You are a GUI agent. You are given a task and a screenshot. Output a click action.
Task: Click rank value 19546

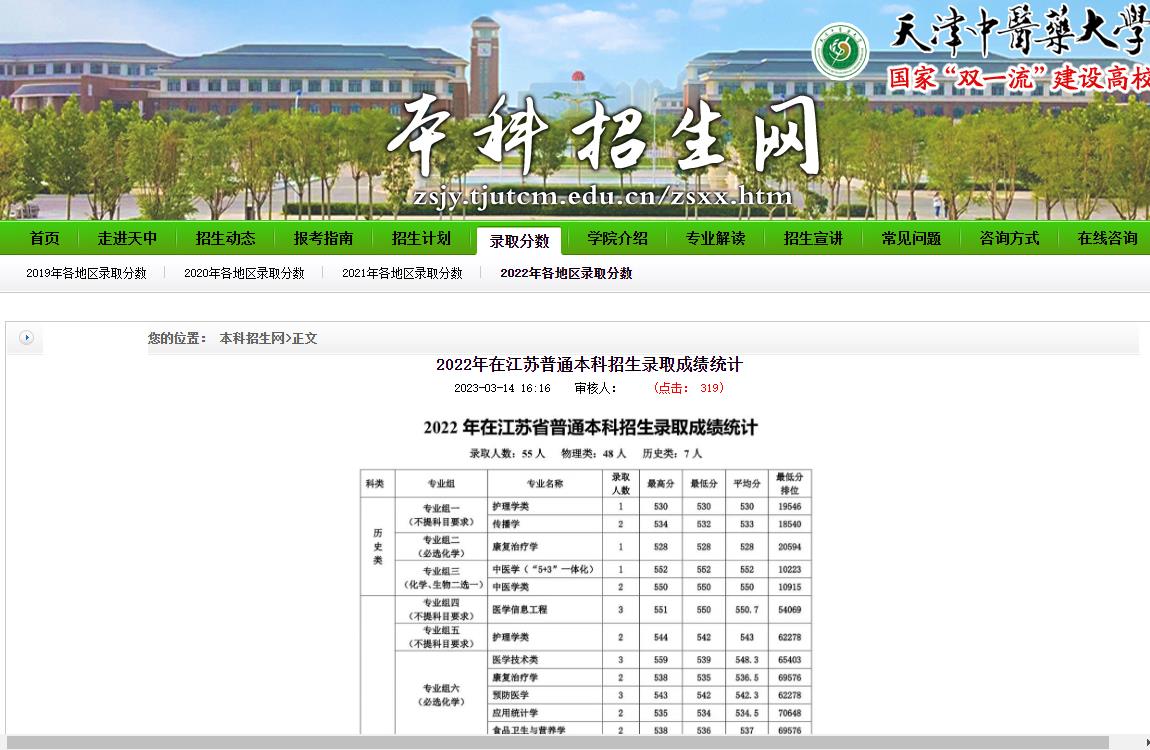coord(790,507)
